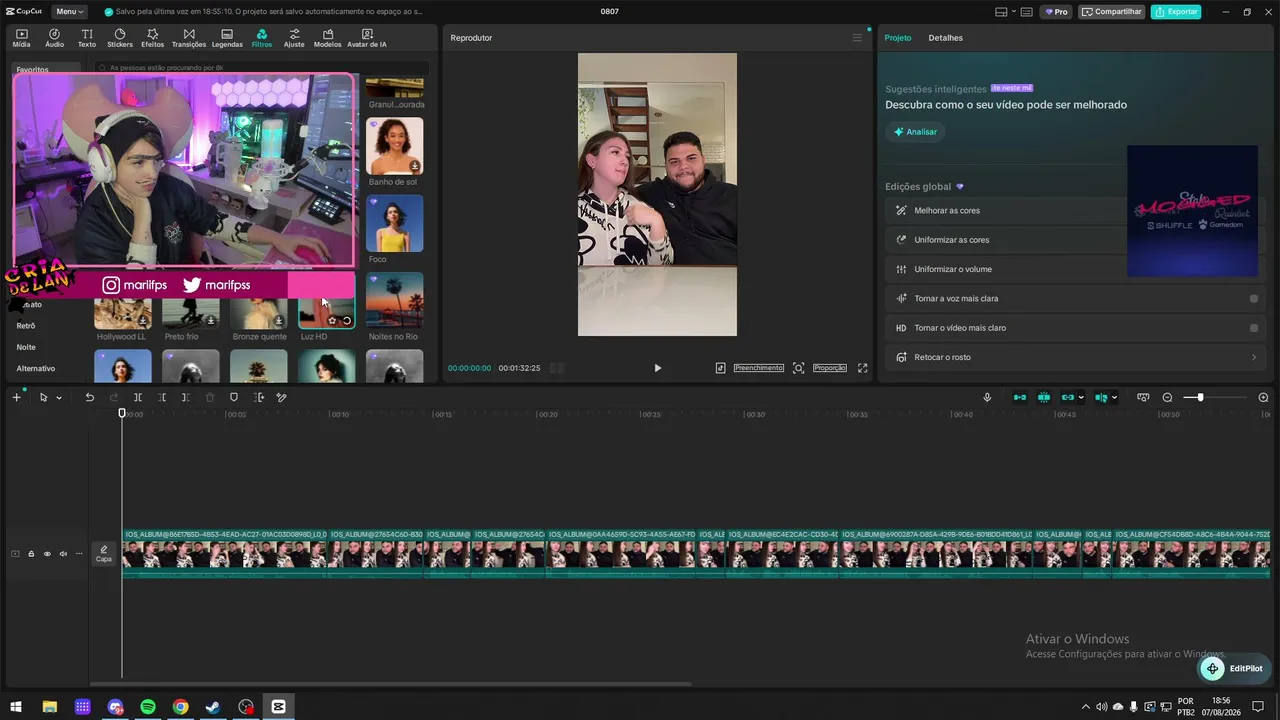Open the Mídia panel
Viewport: 1280px width, 720px height.
point(21,38)
